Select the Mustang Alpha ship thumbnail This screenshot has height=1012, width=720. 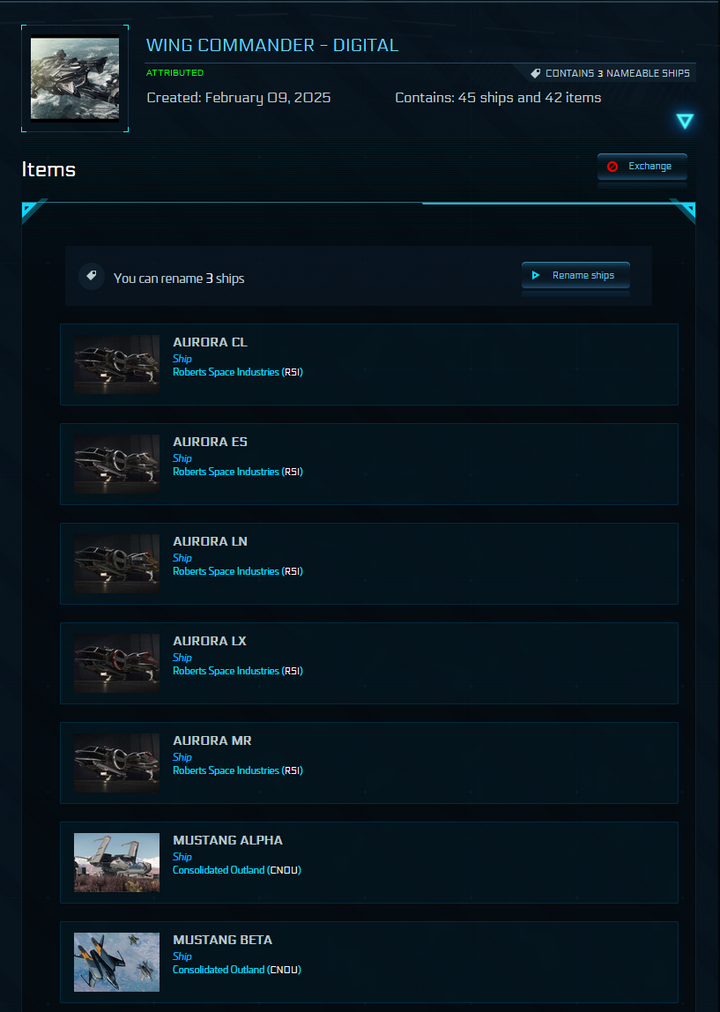click(117, 862)
